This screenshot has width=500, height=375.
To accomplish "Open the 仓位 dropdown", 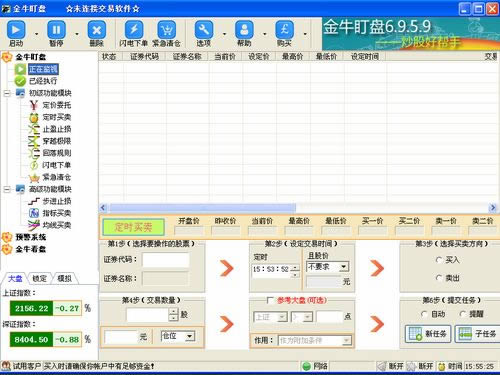I will click(190, 336).
